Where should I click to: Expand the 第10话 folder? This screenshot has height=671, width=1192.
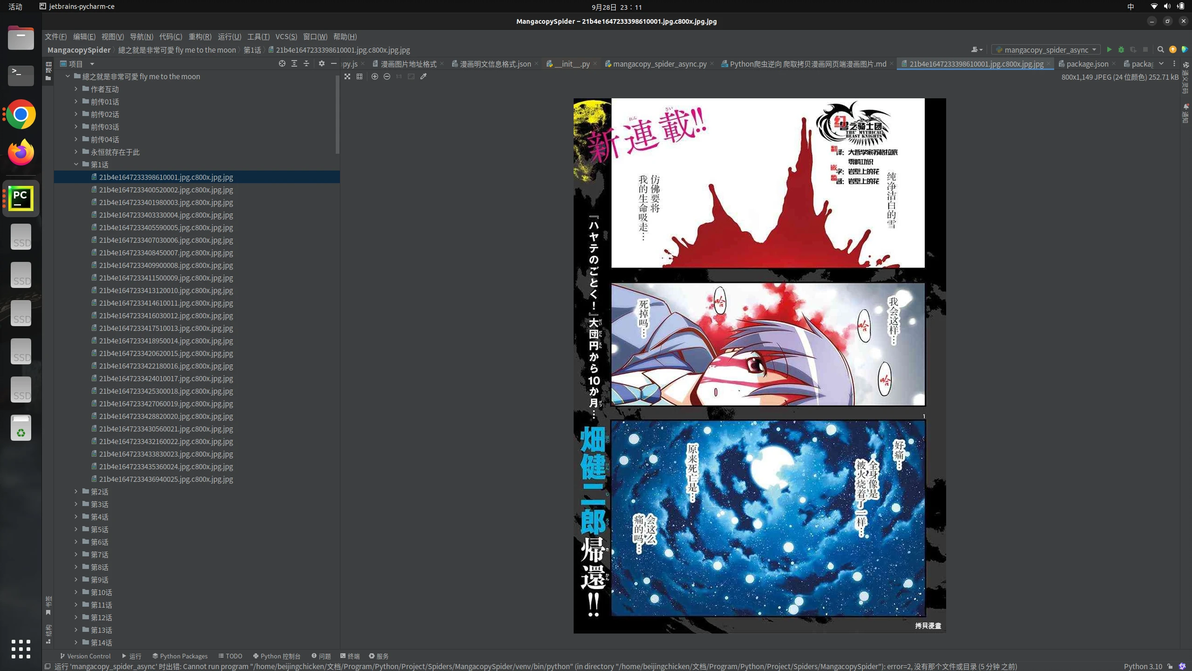[77, 592]
